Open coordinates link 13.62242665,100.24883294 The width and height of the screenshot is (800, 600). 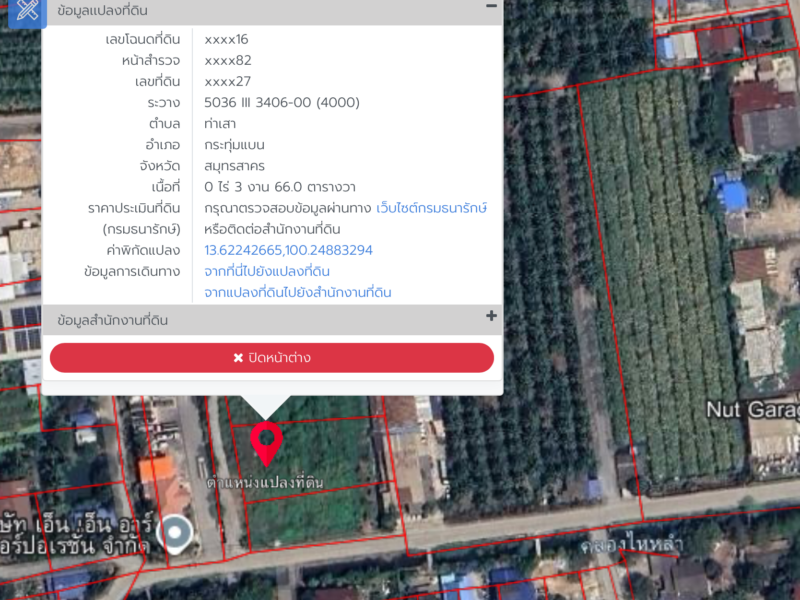tap(288, 250)
